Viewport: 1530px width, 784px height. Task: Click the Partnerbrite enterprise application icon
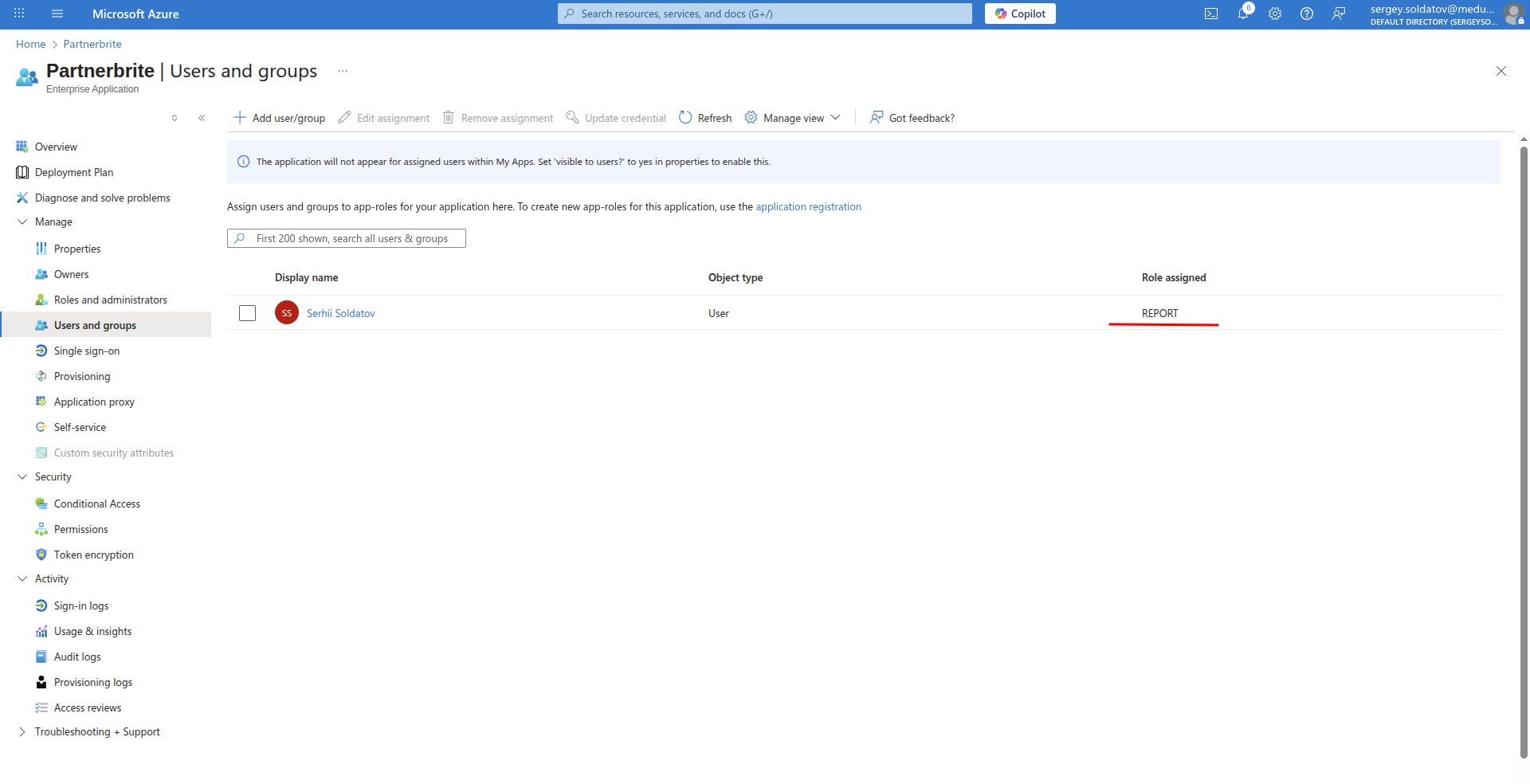tap(27, 76)
